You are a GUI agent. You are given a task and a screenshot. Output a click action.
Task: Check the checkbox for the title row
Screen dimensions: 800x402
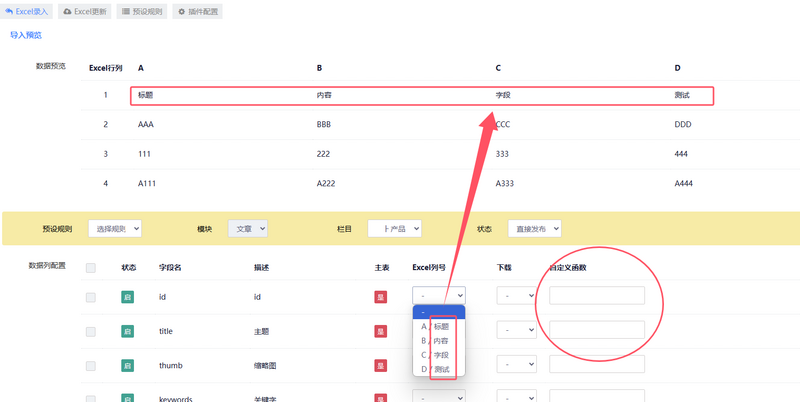(91, 331)
